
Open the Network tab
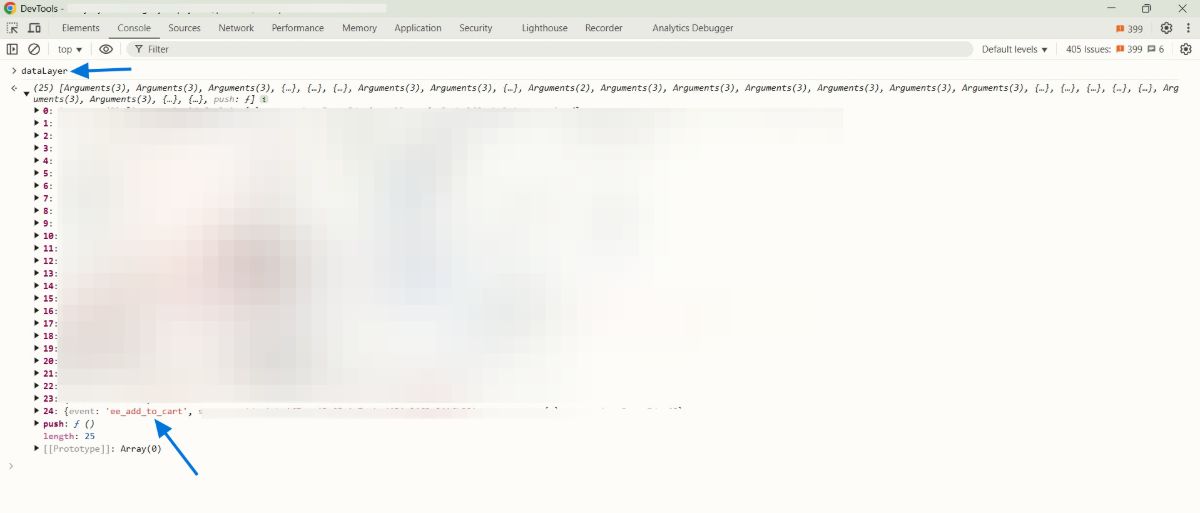pyautogui.click(x=236, y=28)
